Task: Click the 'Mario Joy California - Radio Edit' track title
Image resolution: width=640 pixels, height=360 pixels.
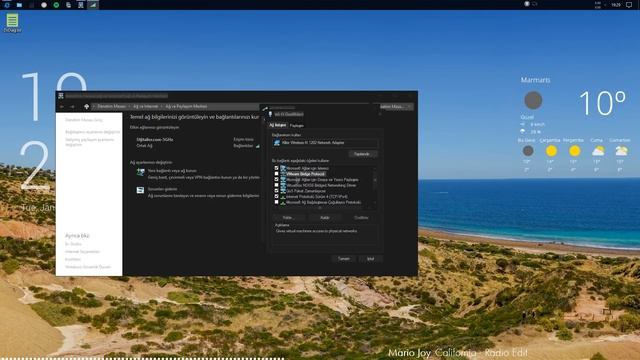Action: [x=458, y=353]
